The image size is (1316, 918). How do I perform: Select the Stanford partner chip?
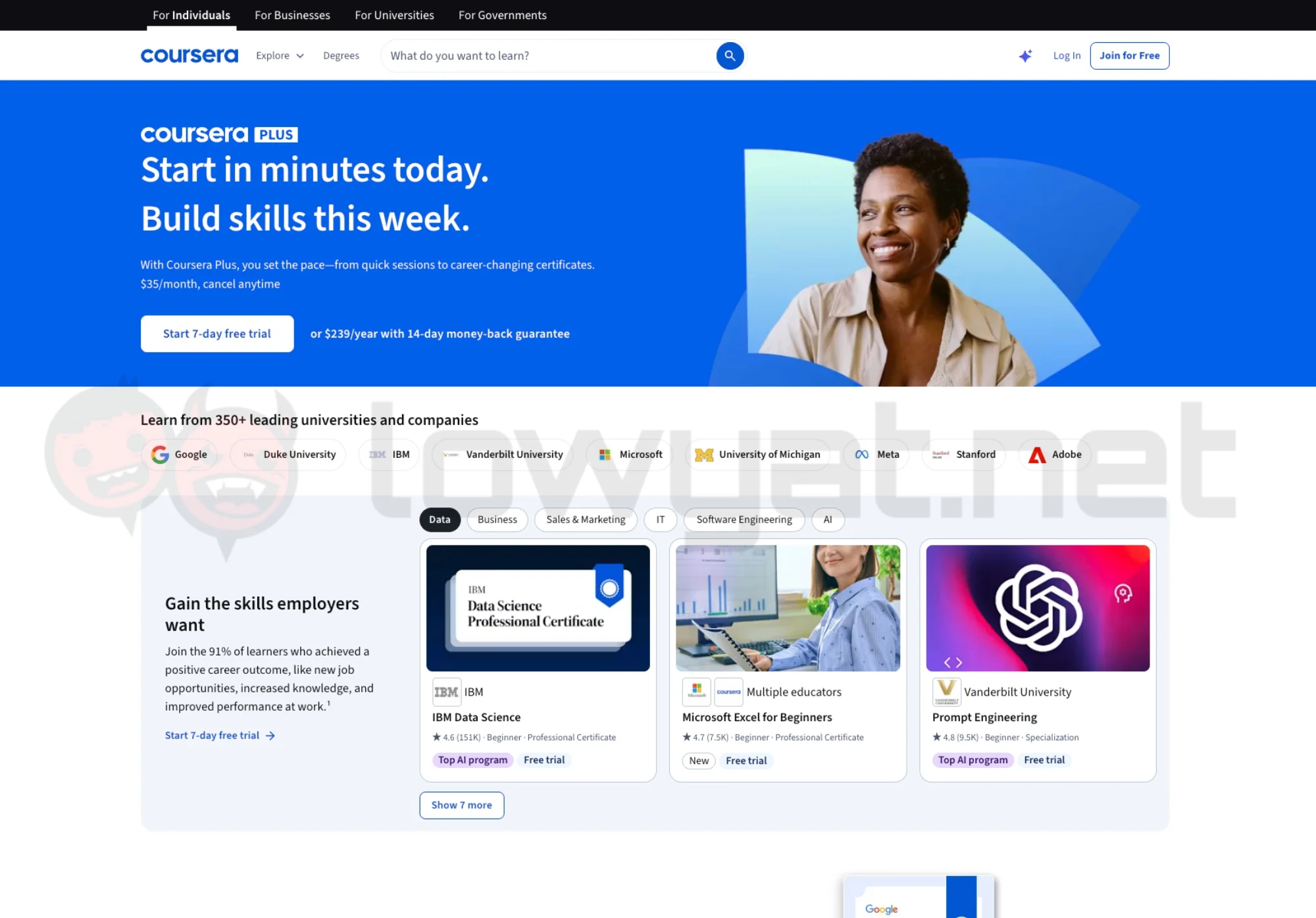point(964,454)
